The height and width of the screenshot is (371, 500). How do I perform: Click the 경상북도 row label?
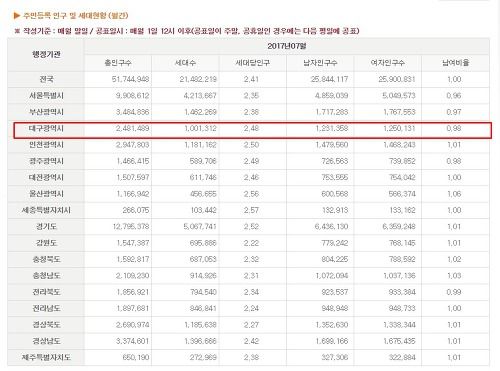pyautogui.click(x=46, y=325)
